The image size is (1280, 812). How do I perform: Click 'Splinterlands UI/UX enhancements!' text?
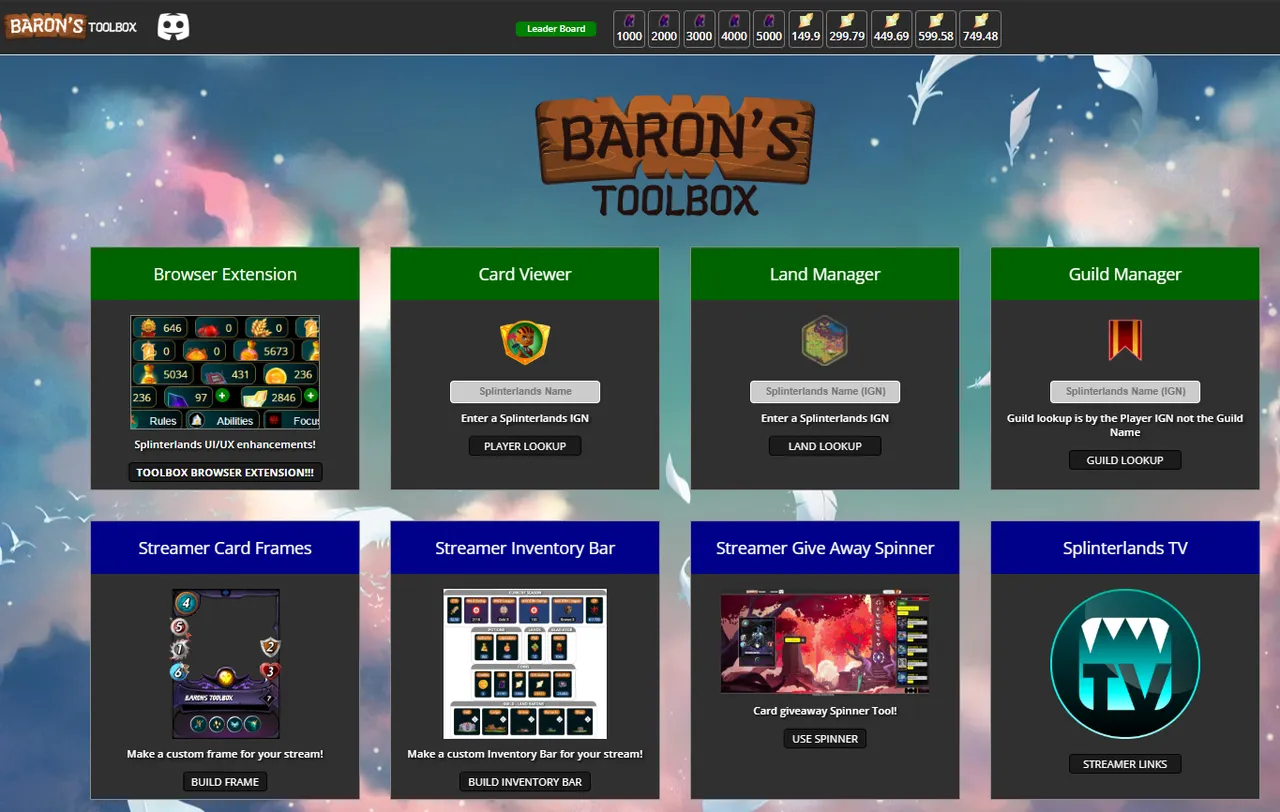coord(225,444)
